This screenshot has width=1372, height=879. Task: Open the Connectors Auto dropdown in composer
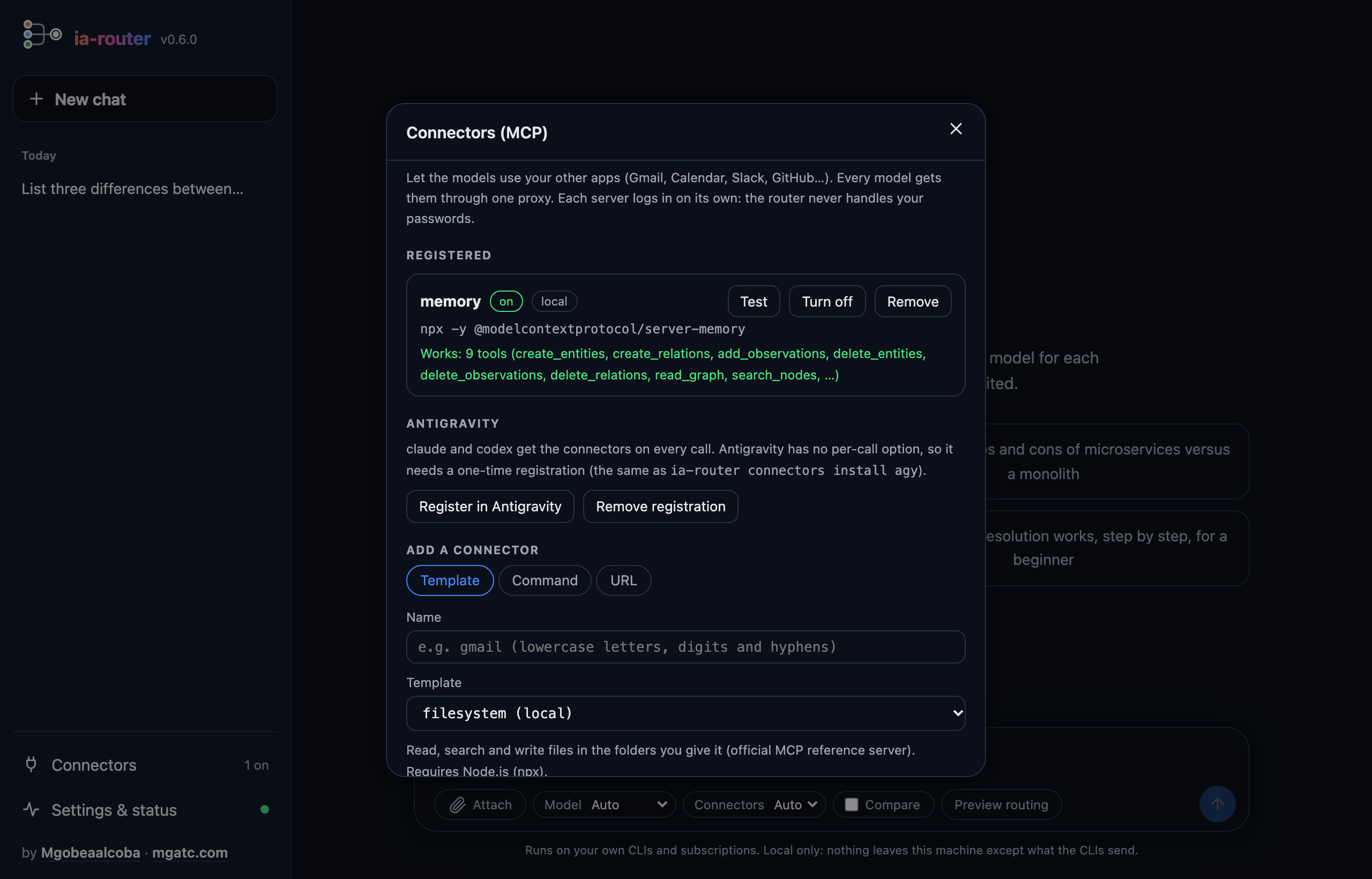[755, 804]
